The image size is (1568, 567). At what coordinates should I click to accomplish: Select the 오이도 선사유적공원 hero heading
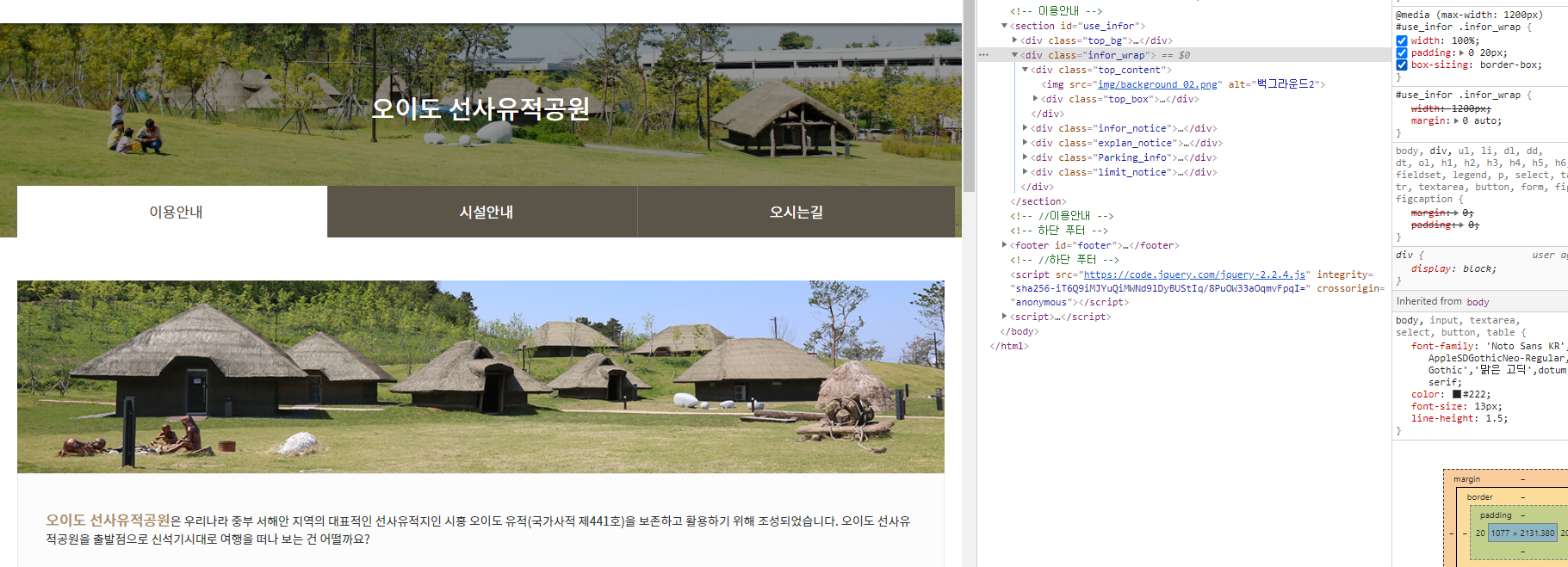[480, 108]
